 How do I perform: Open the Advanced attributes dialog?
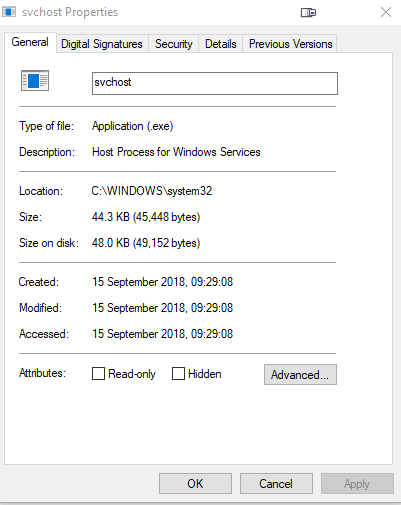click(x=300, y=375)
